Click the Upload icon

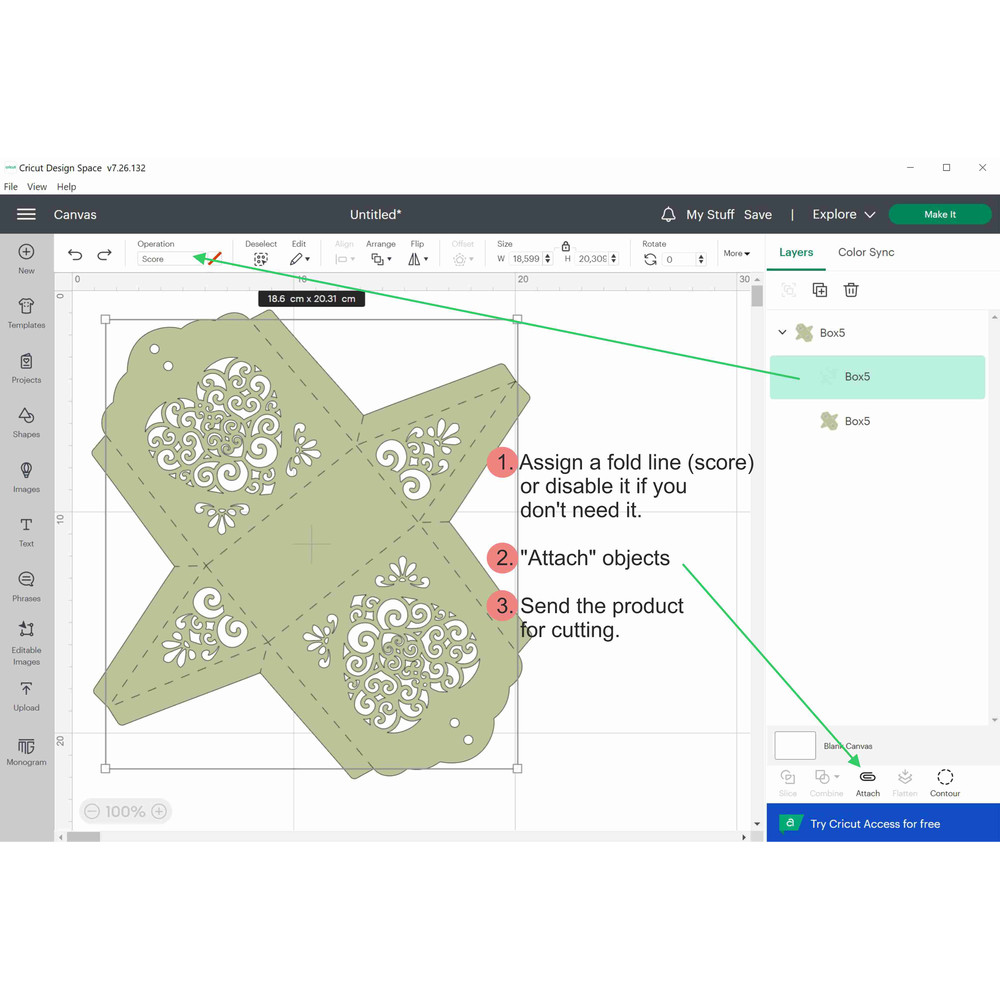(26, 696)
